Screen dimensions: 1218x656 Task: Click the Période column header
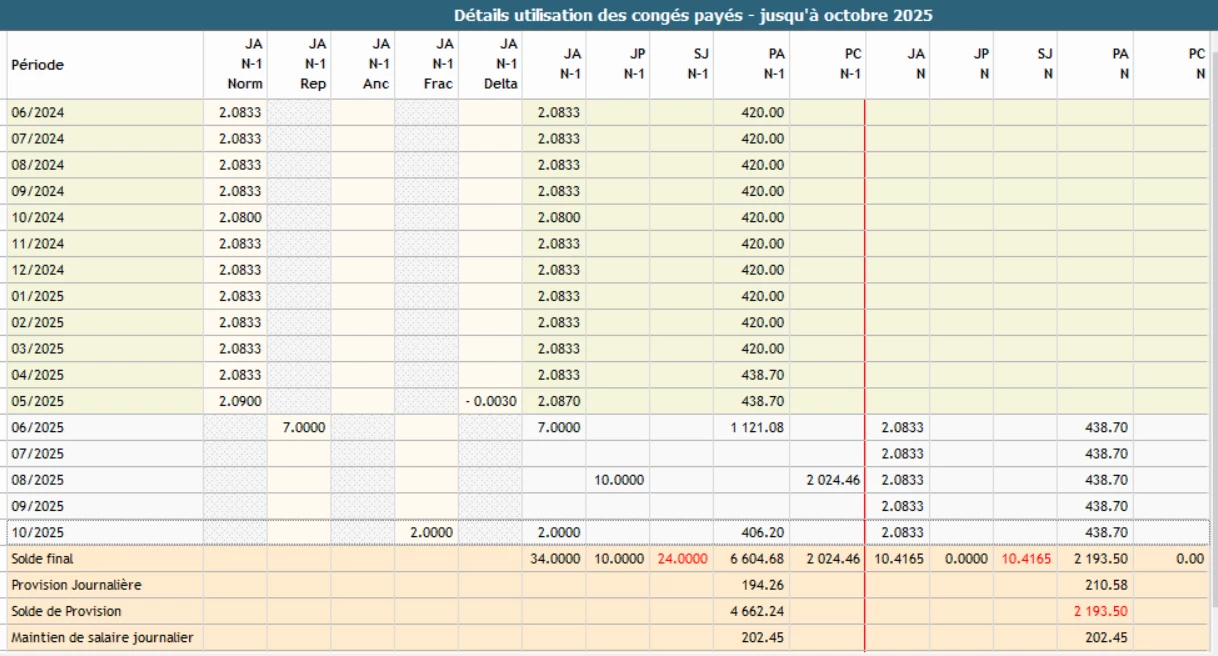[x=105, y=64]
